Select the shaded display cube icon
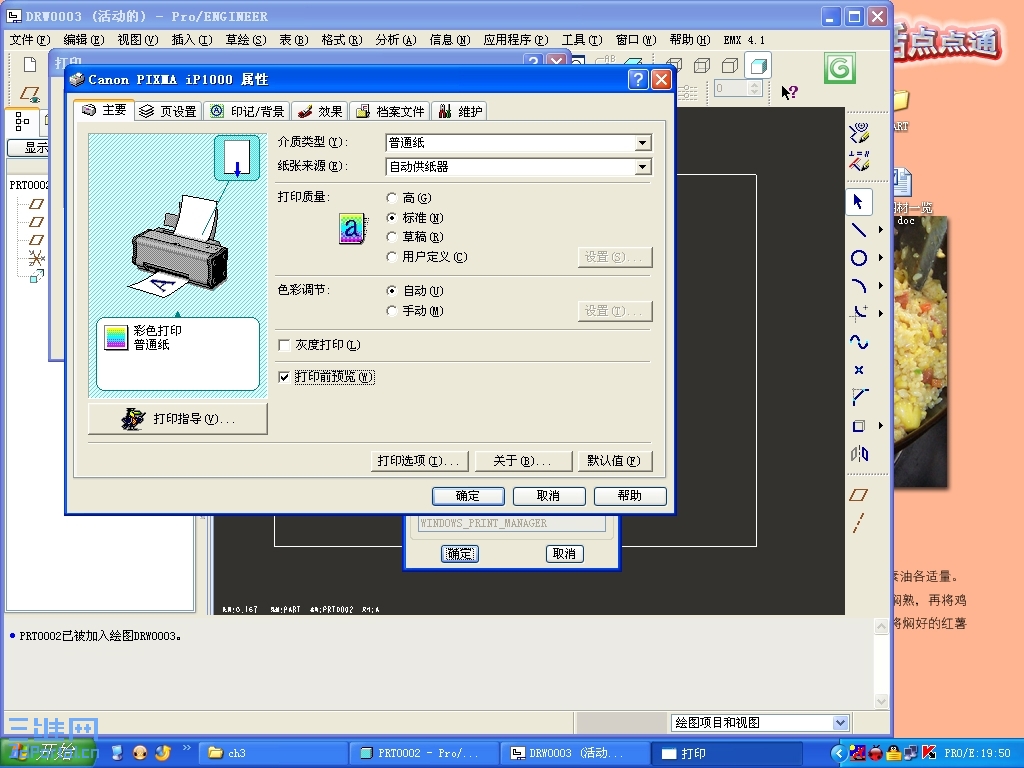This screenshot has width=1024, height=768. [x=758, y=65]
